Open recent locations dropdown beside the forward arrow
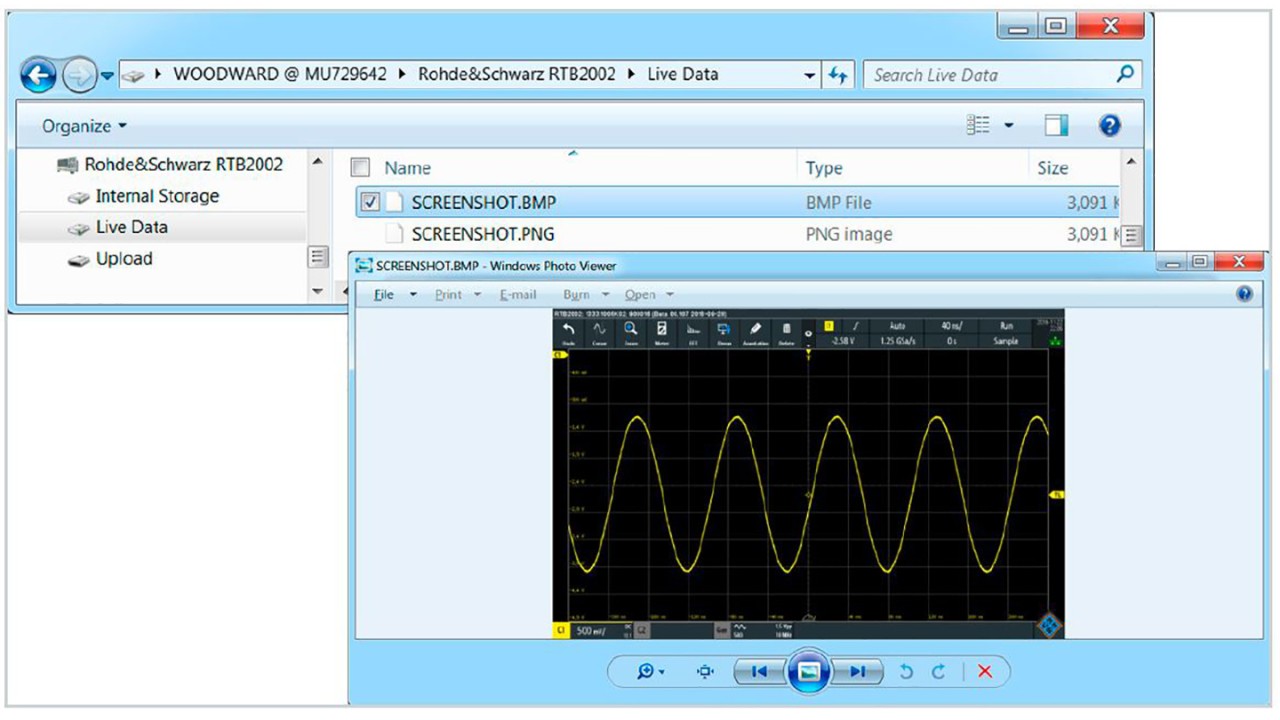The image size is (1280, 720). coord(107,76)
